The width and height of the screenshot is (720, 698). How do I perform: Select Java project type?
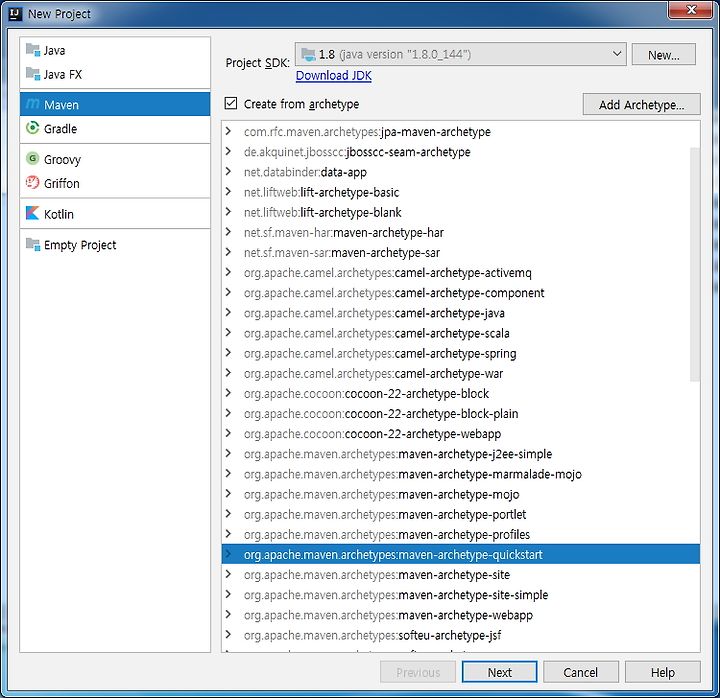[115, 50]
